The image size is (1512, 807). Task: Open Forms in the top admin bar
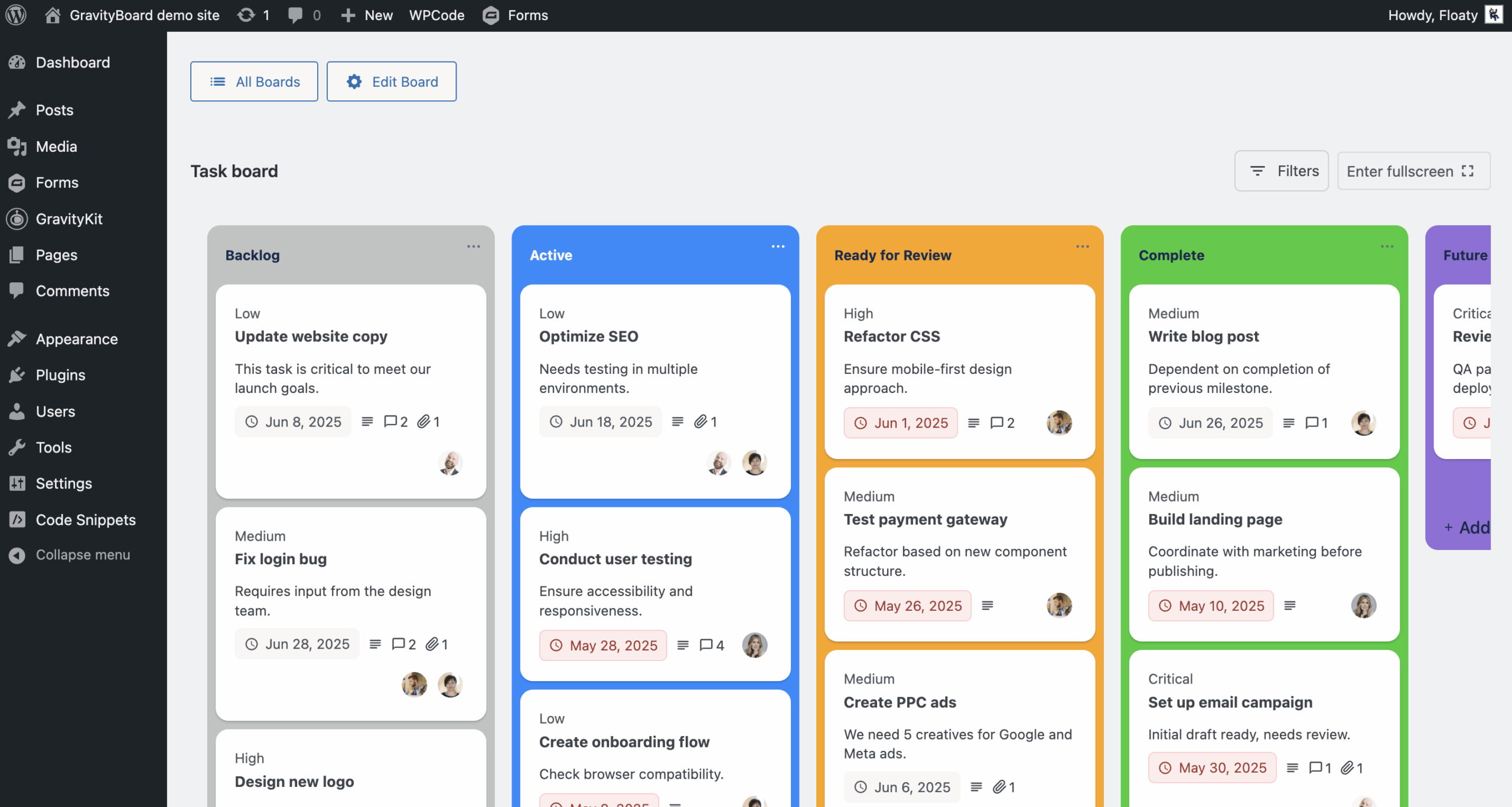(x=515, y=15)
